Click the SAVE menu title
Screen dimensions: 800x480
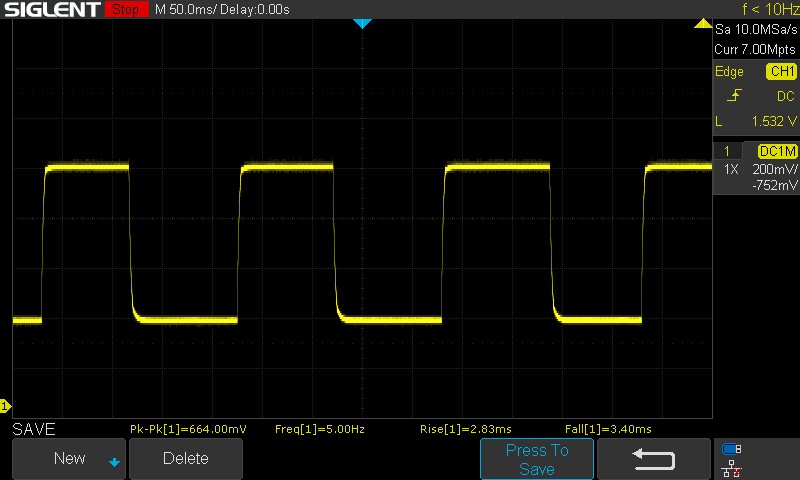[x=34, y=429]
